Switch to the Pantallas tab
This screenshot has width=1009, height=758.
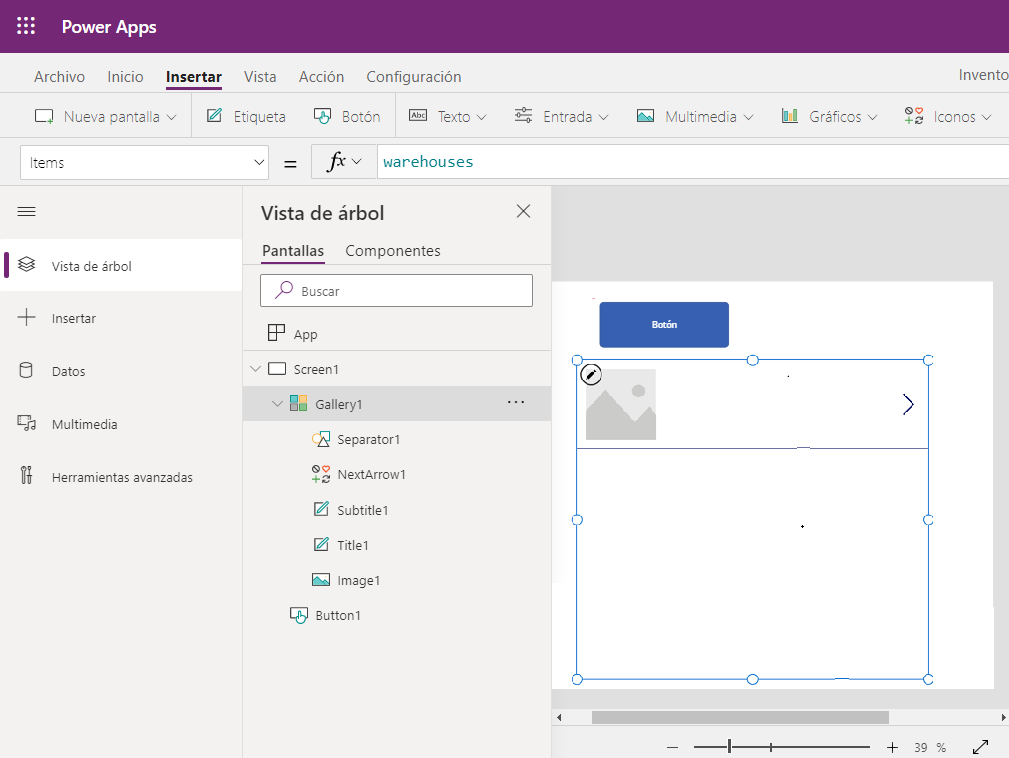pyautogui.click(x=293, y=250)
